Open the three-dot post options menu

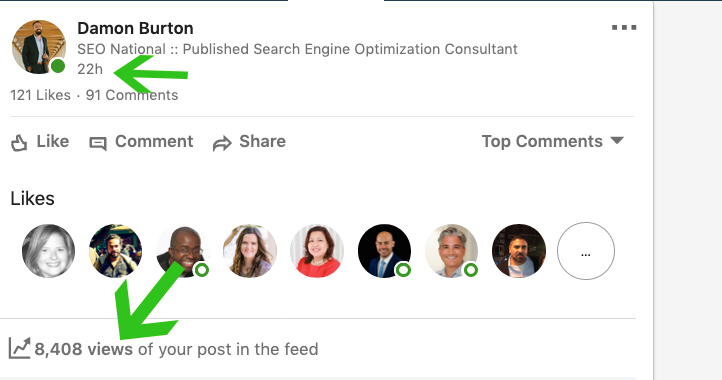(624, 28)
